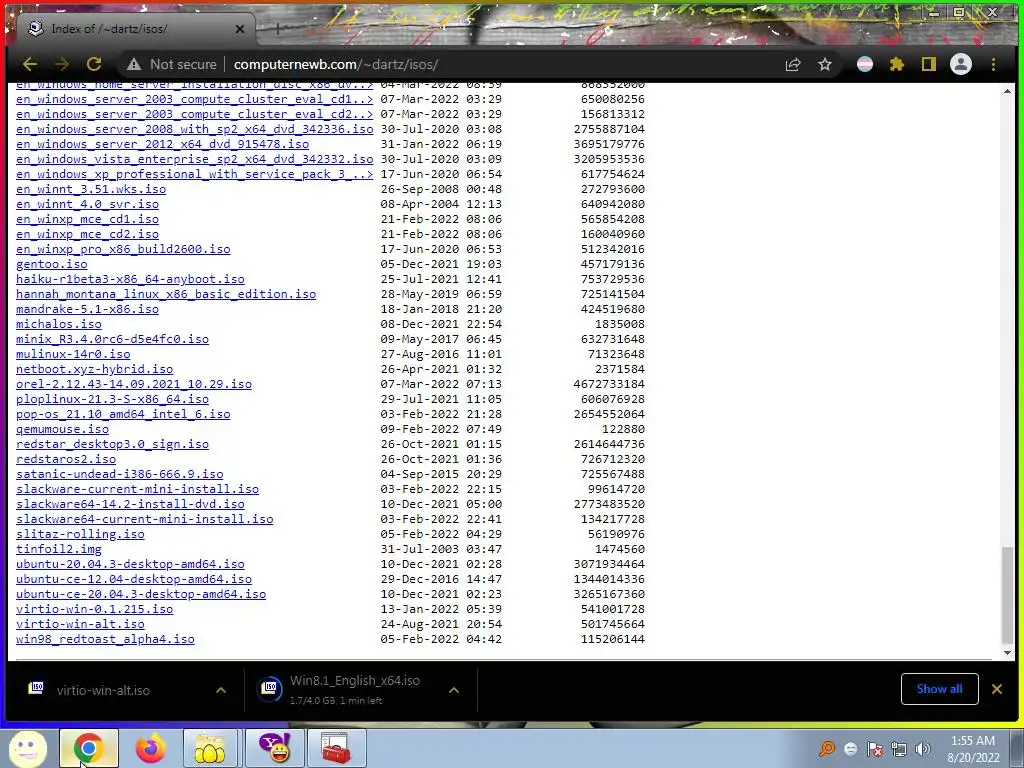Download satanic-undead-i386-666.9.iso

click(x=120, y=474)
